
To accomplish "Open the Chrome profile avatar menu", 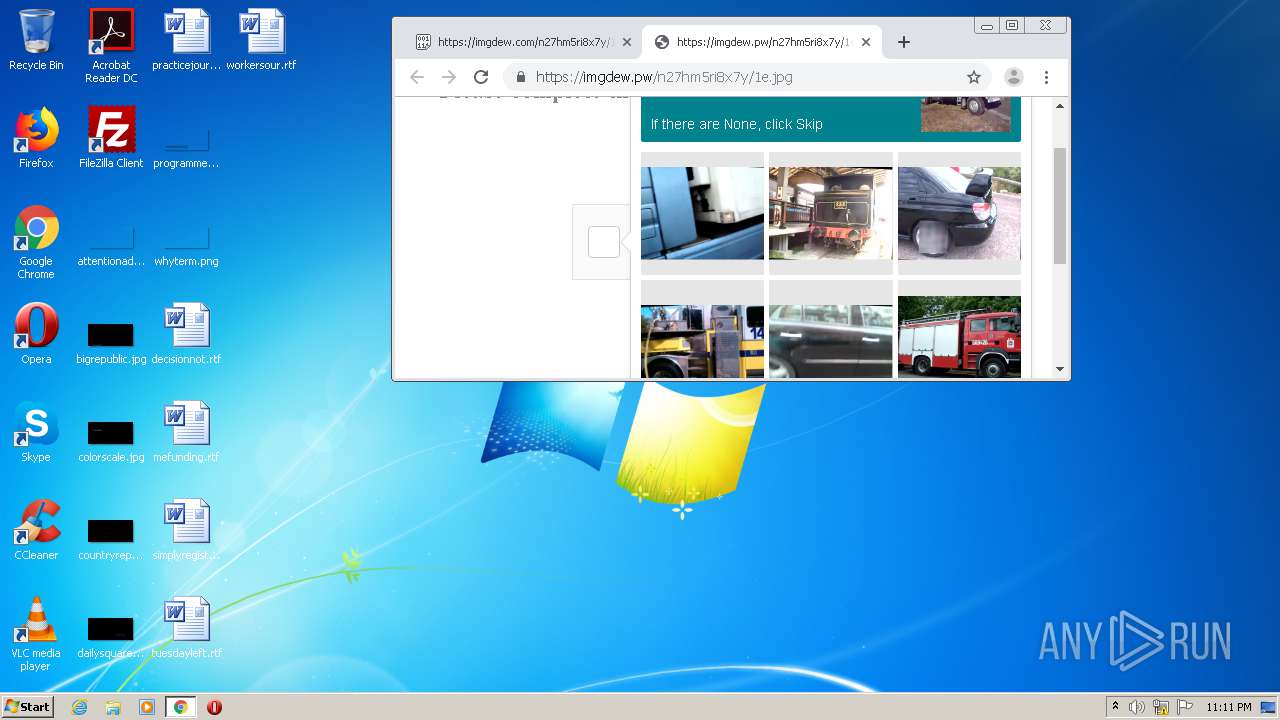I will 1013,77.
